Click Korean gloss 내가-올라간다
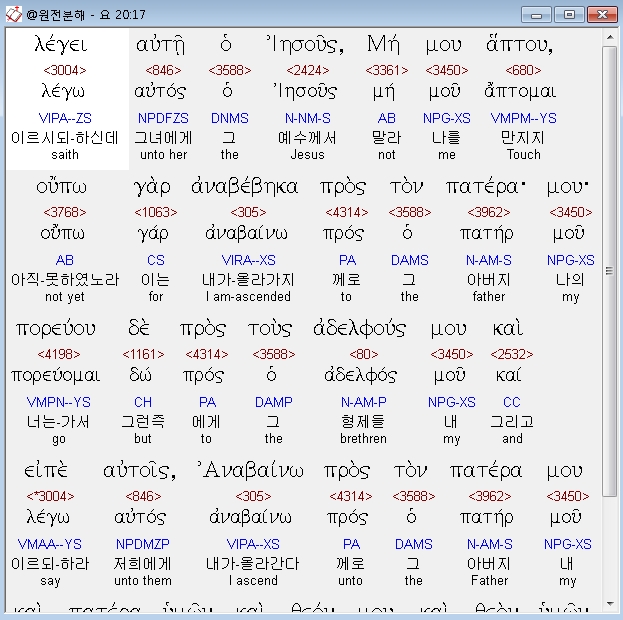 [x=253, y=564]
